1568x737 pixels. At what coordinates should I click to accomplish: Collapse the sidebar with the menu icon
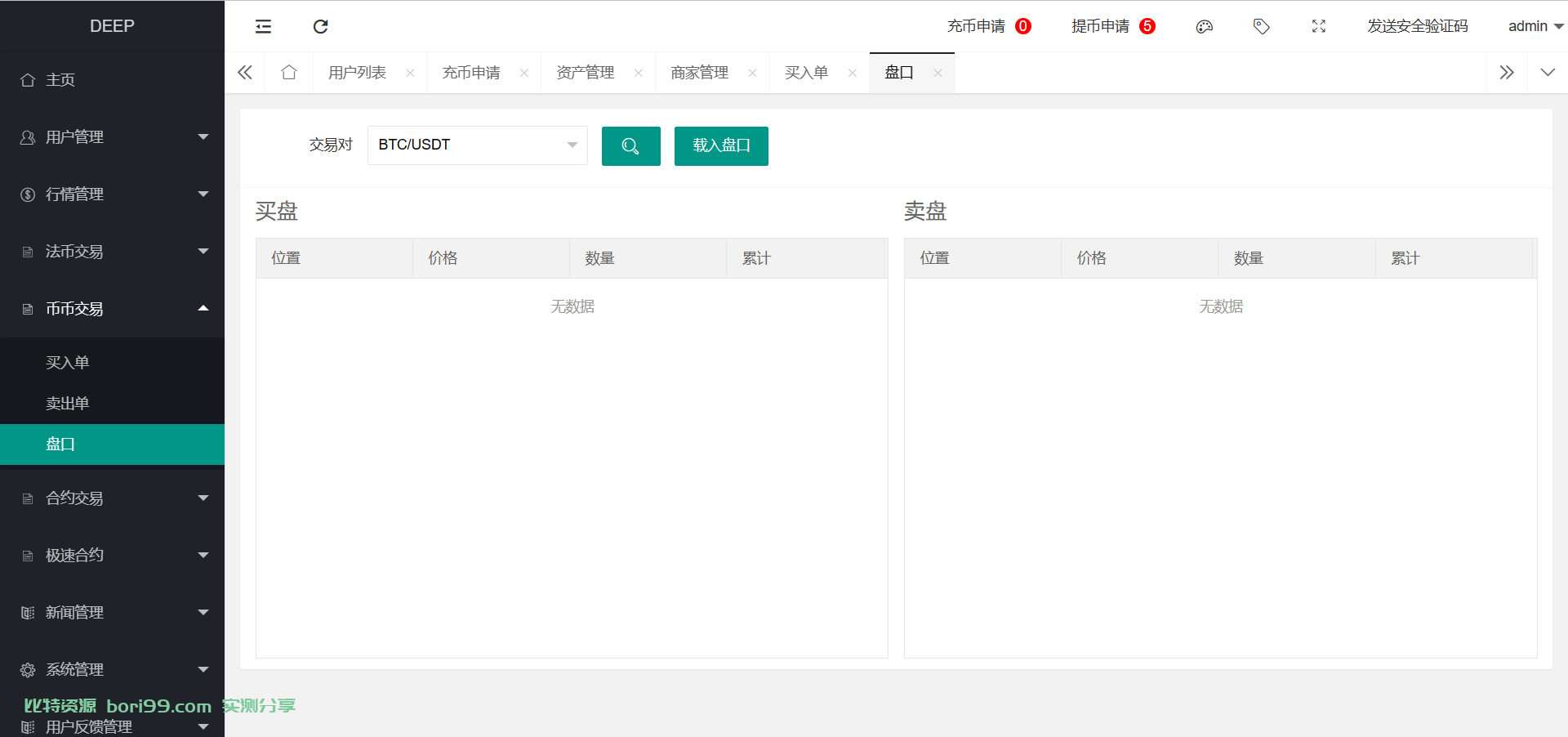[263, 26]
